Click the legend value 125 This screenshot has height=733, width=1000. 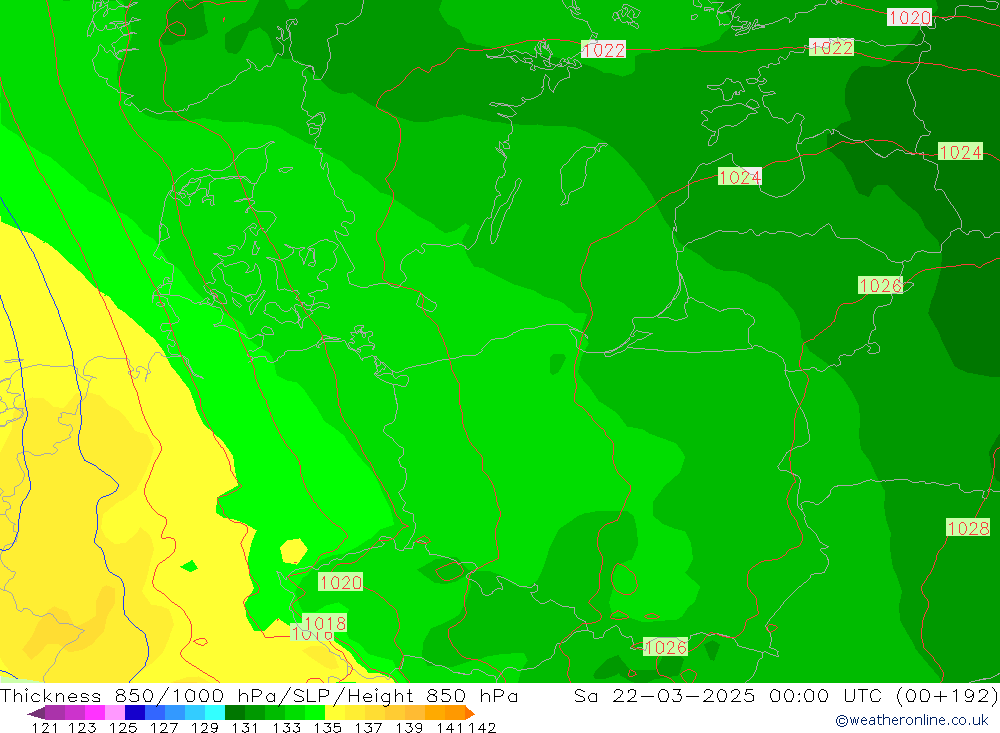(x=123, y=727)
